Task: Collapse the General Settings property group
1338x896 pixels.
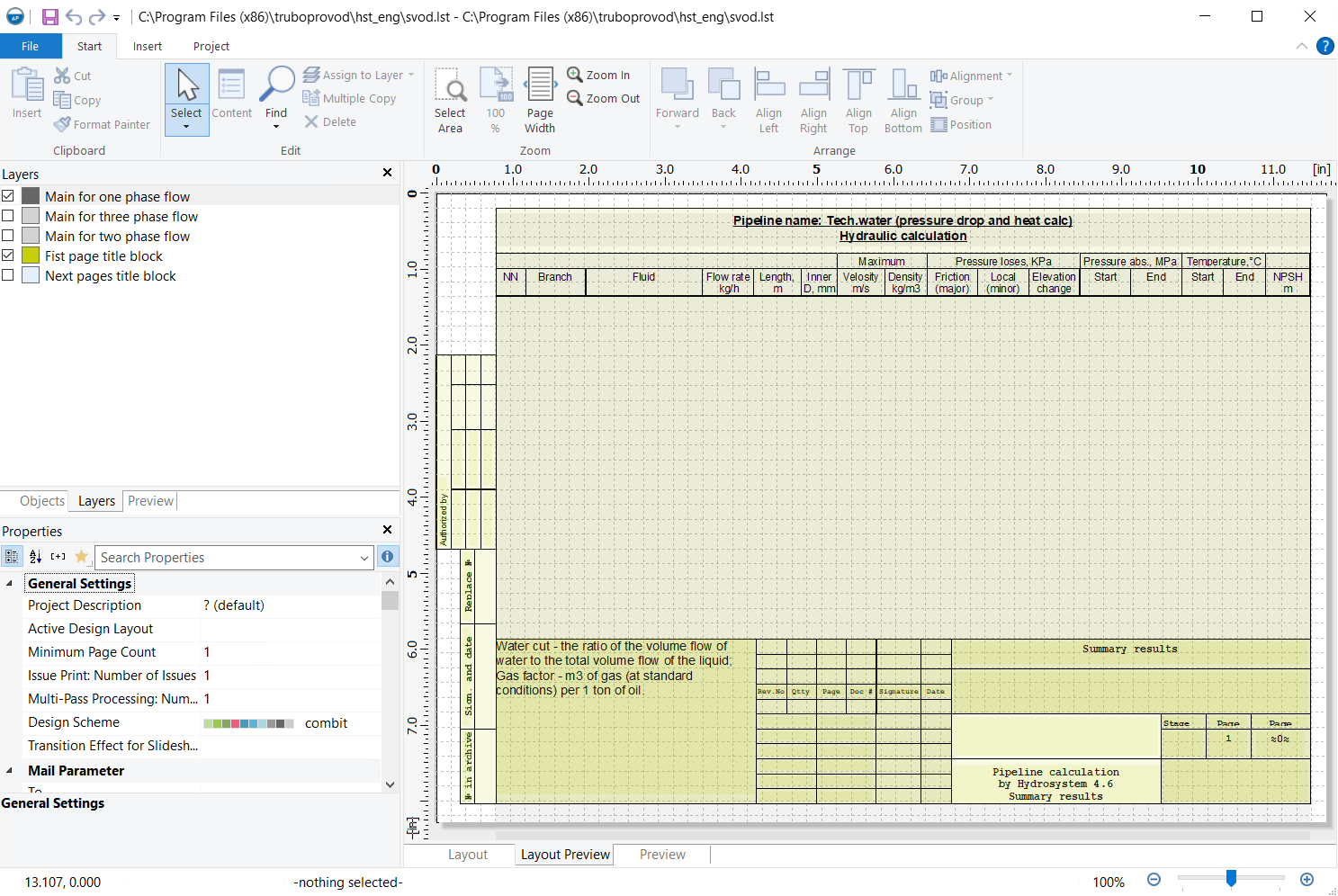Action: tap(10, 584)
